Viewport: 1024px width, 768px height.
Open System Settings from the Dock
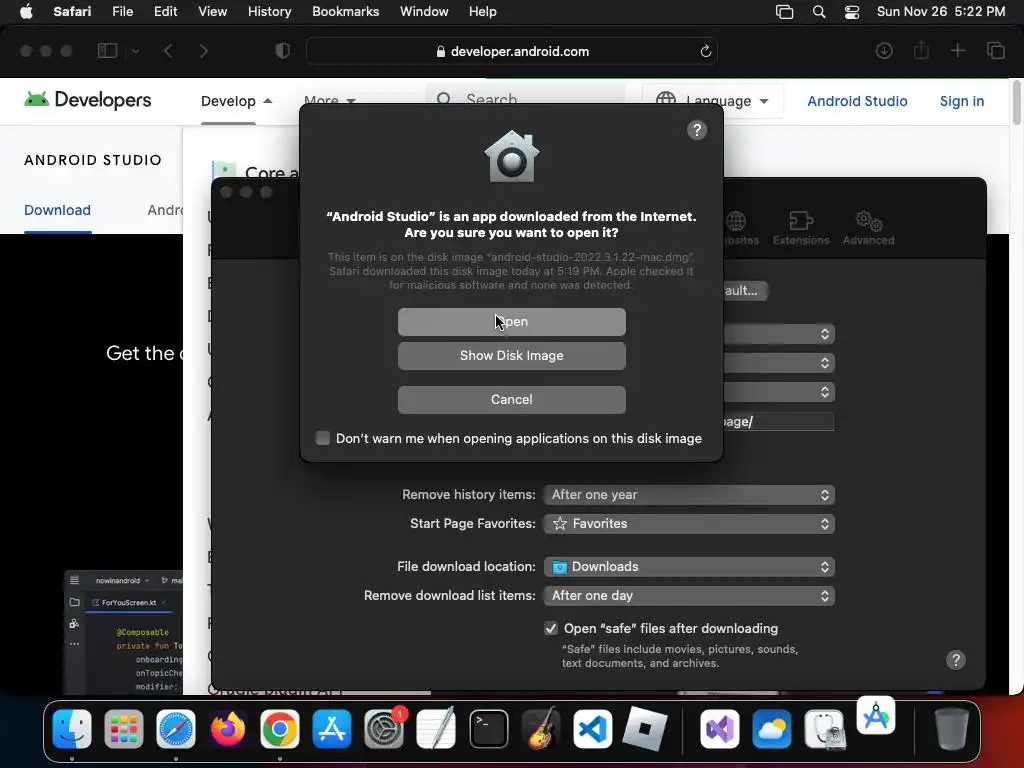[384, 729]
